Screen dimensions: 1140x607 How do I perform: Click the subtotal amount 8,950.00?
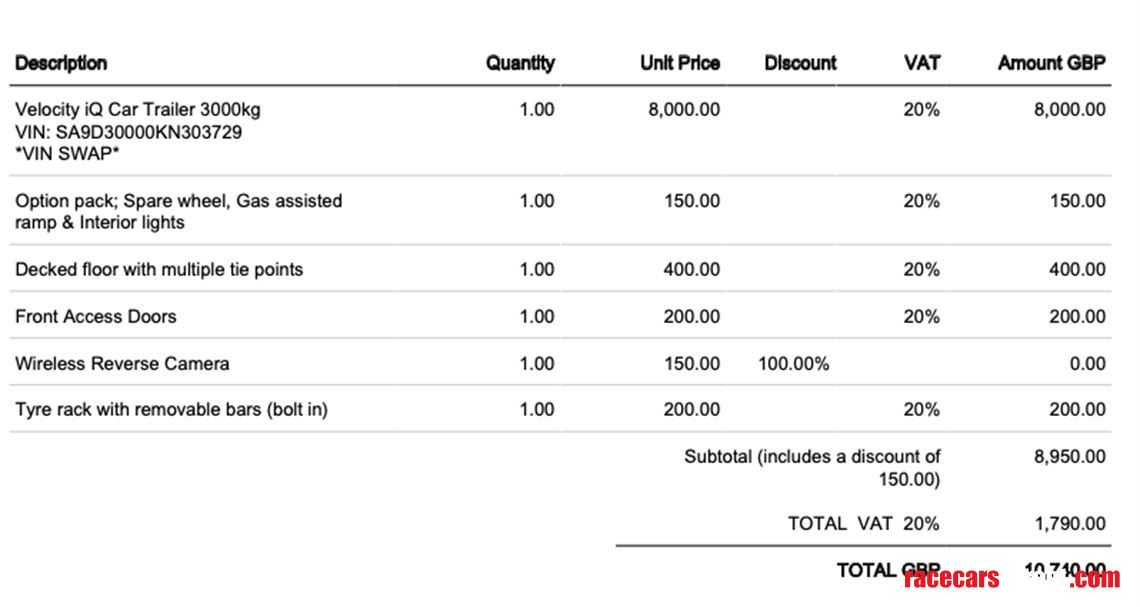click(1069, 457)
